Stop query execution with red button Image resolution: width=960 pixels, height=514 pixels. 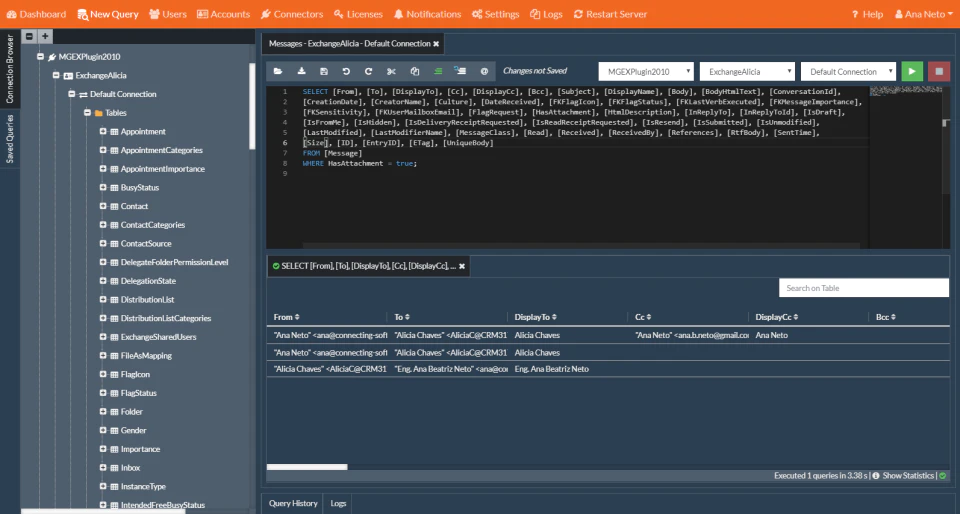coord(939,72)
